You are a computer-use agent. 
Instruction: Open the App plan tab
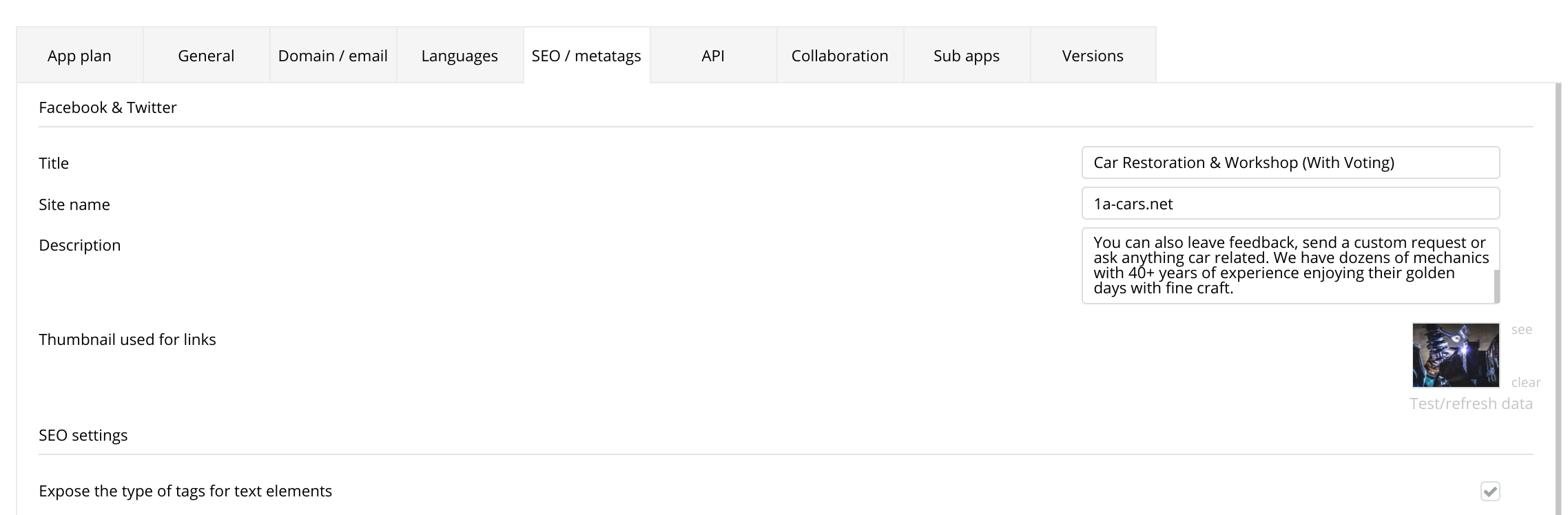(79, 56)
